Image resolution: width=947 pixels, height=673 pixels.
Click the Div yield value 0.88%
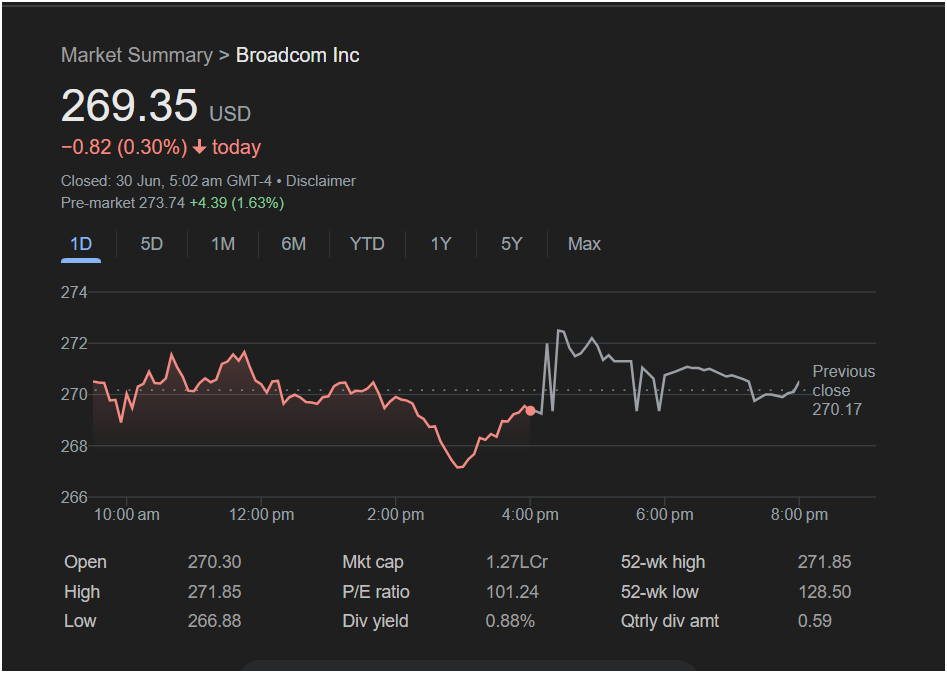[510, 621]
